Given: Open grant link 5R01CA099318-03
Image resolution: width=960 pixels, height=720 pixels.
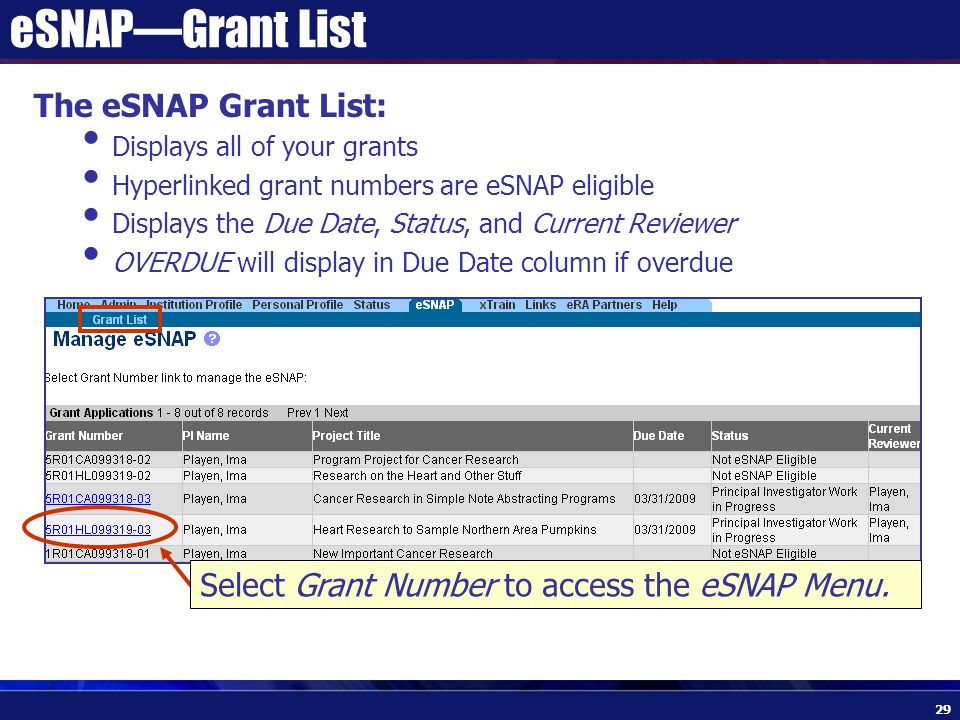Looking at the screenshot, I should (x=98, y=499).
